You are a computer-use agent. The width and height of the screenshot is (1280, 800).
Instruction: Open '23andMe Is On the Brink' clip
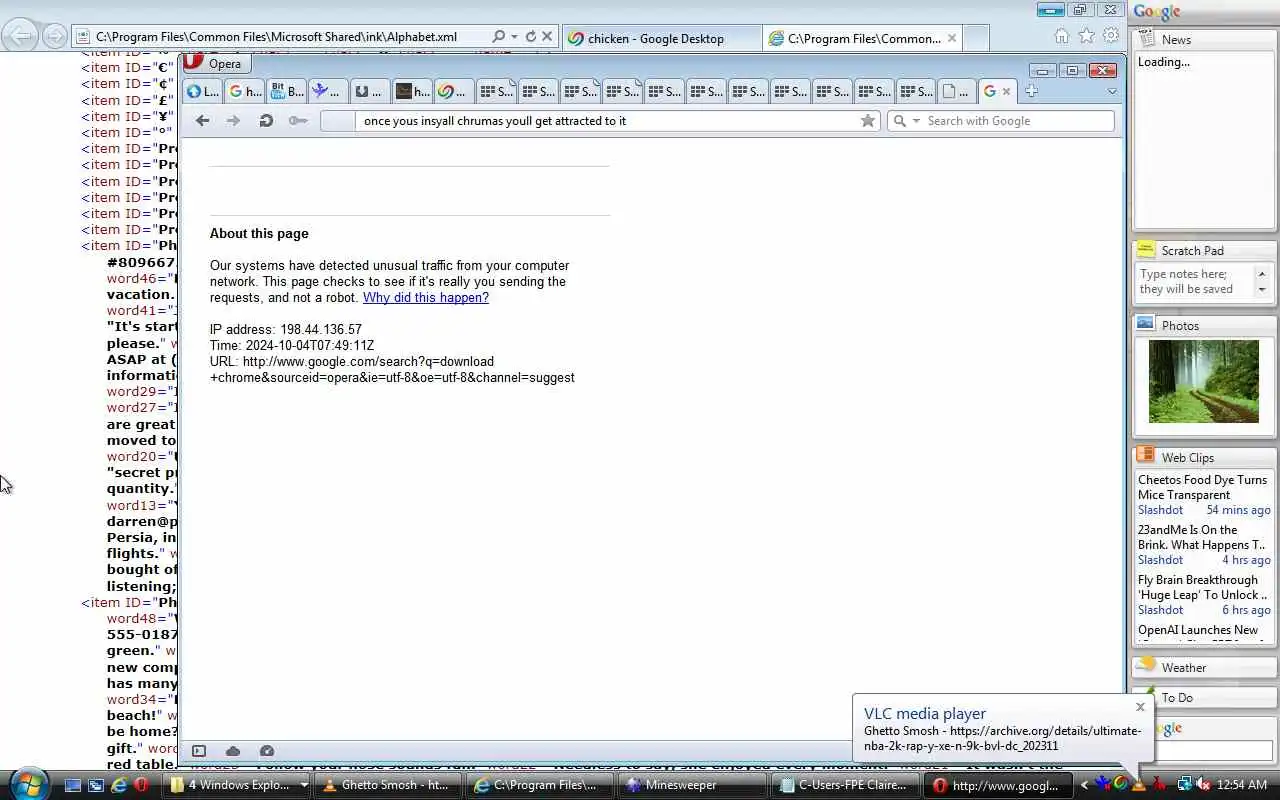tap(1201, 537)
